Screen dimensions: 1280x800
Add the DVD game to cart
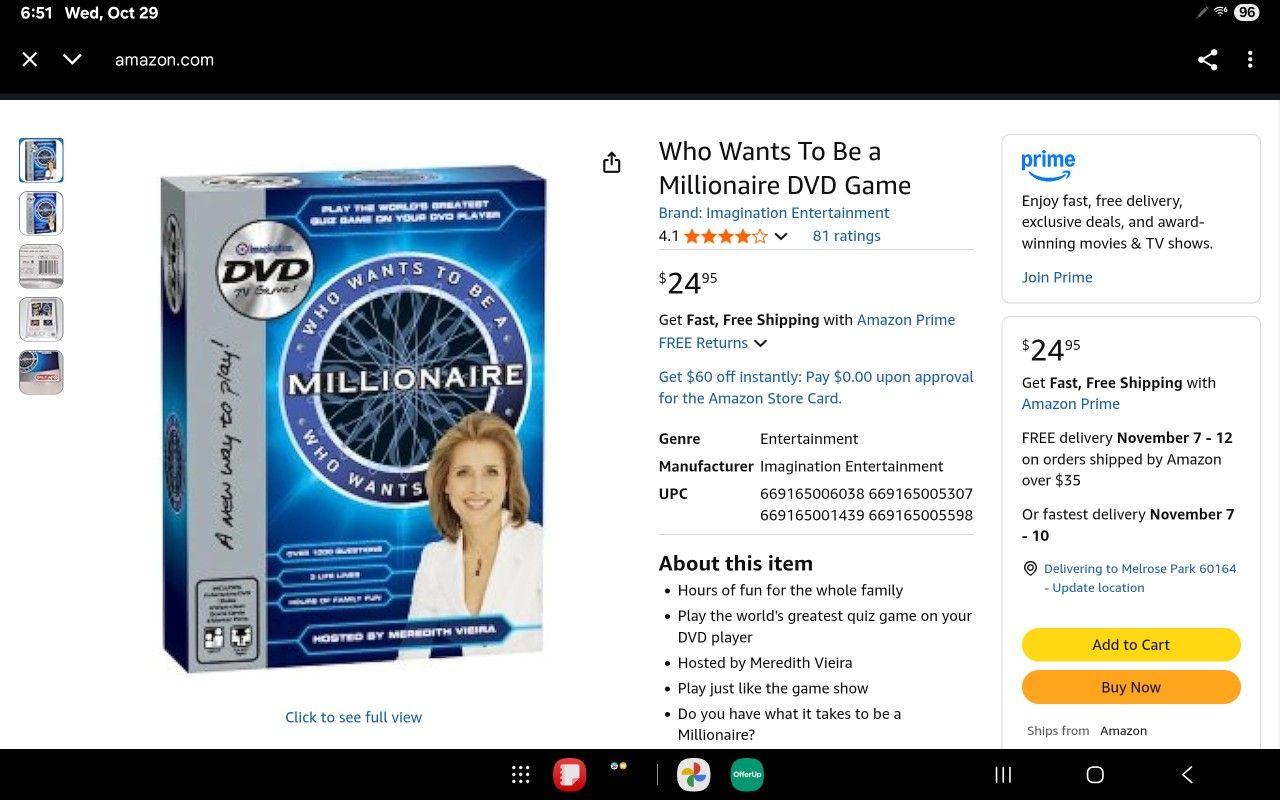point(1131,645)
